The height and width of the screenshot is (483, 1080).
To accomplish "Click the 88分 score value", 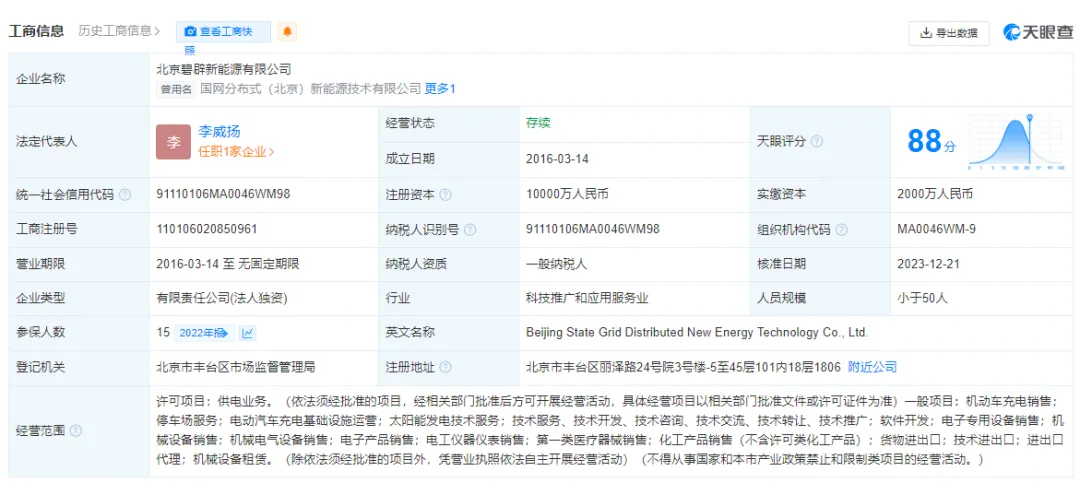I will point(931,141).
